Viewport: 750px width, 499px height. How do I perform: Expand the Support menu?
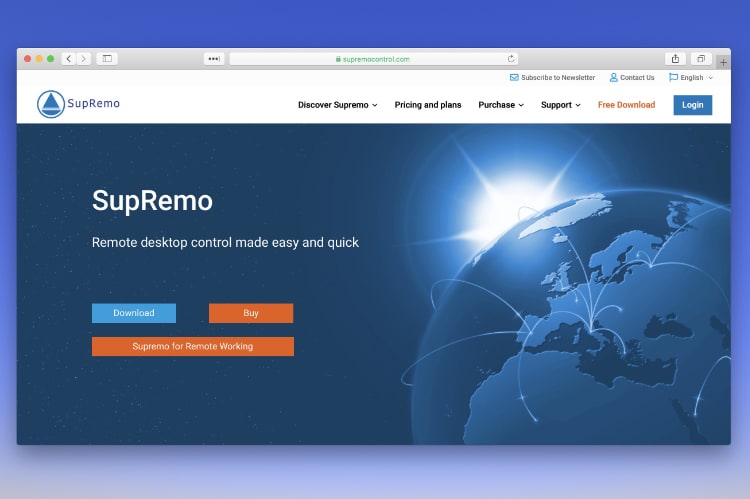561,105
